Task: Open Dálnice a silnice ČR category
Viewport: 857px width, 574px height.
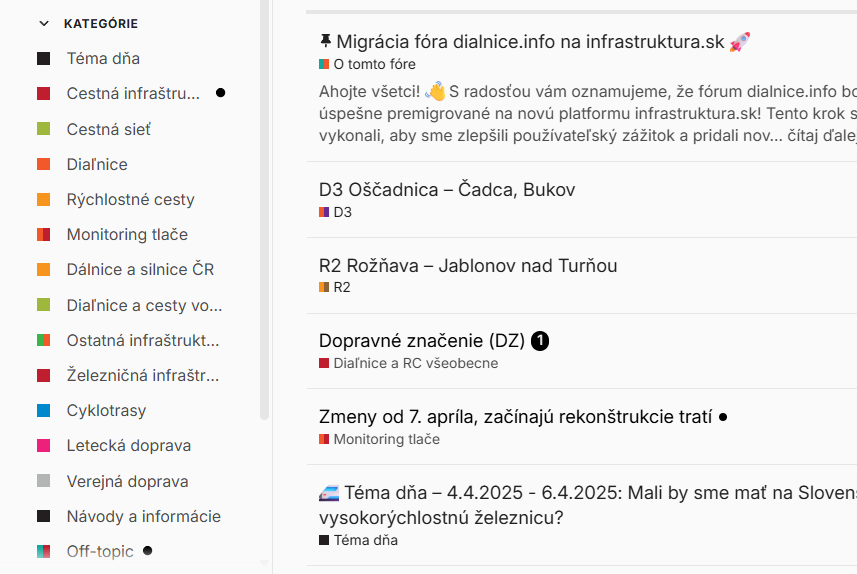Action: pos(140,270)
